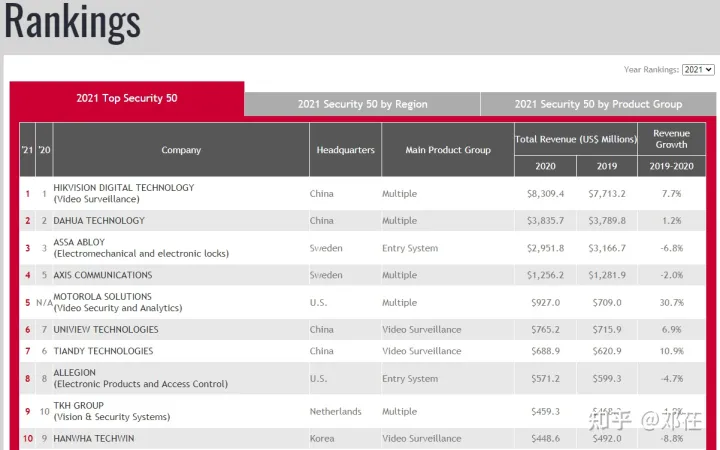Screen dimensions: 720x450
Task: Select Tiandy Technologies company name
Action: point(103,352)
